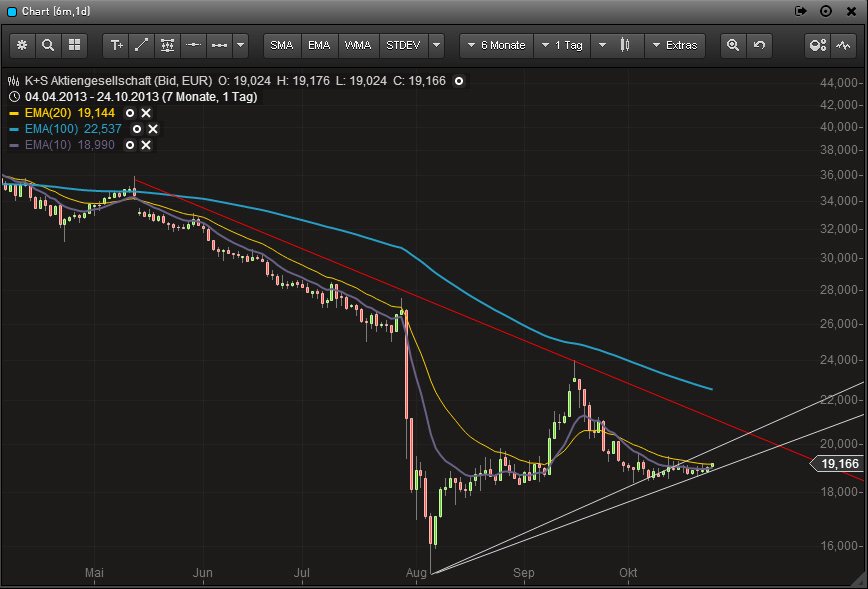This screenshot has height=589, width=868.
Task: Click the EMA(10) 18,990 legend label
Action: coord(70,145)
